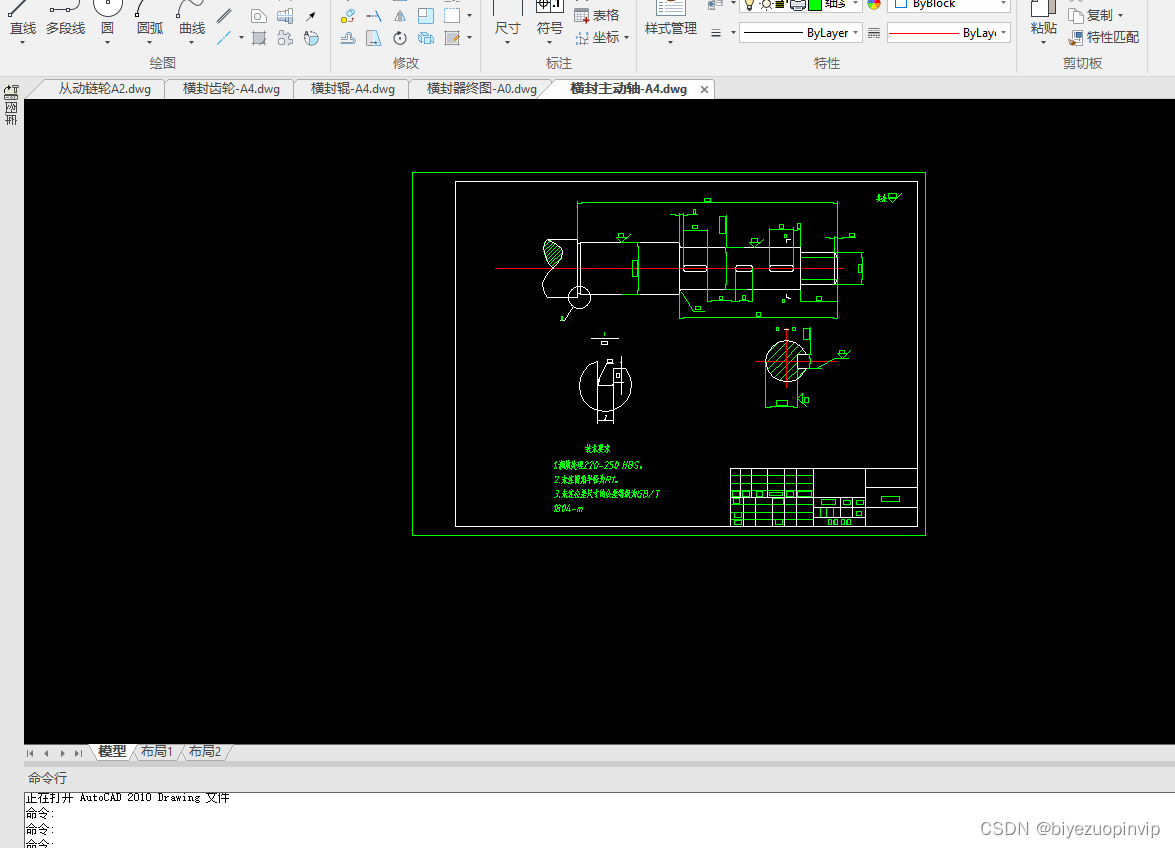Expand the 复制 copy dropdown arrow

pos(1120,16)
